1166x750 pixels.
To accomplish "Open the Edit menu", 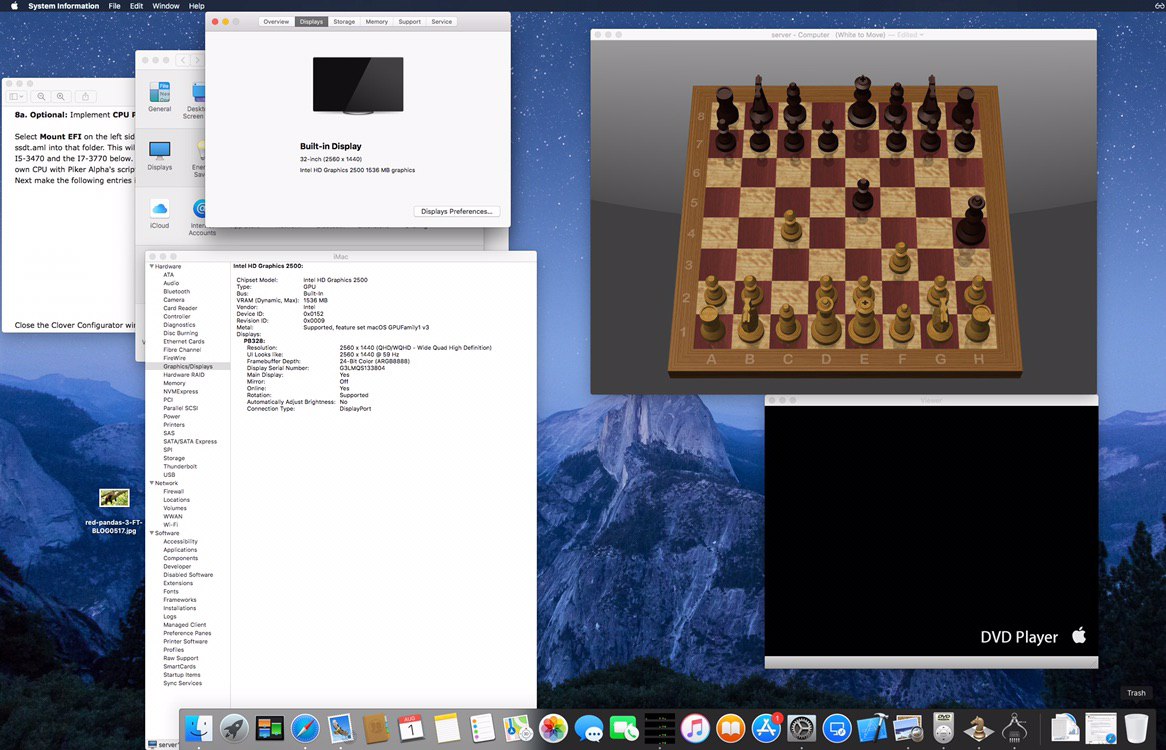I will 136,6.
